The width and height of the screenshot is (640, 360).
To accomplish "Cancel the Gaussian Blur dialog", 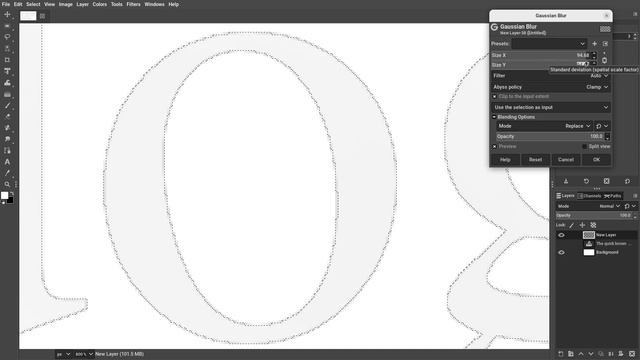I will pyautogui.click(x=566, y=160).
